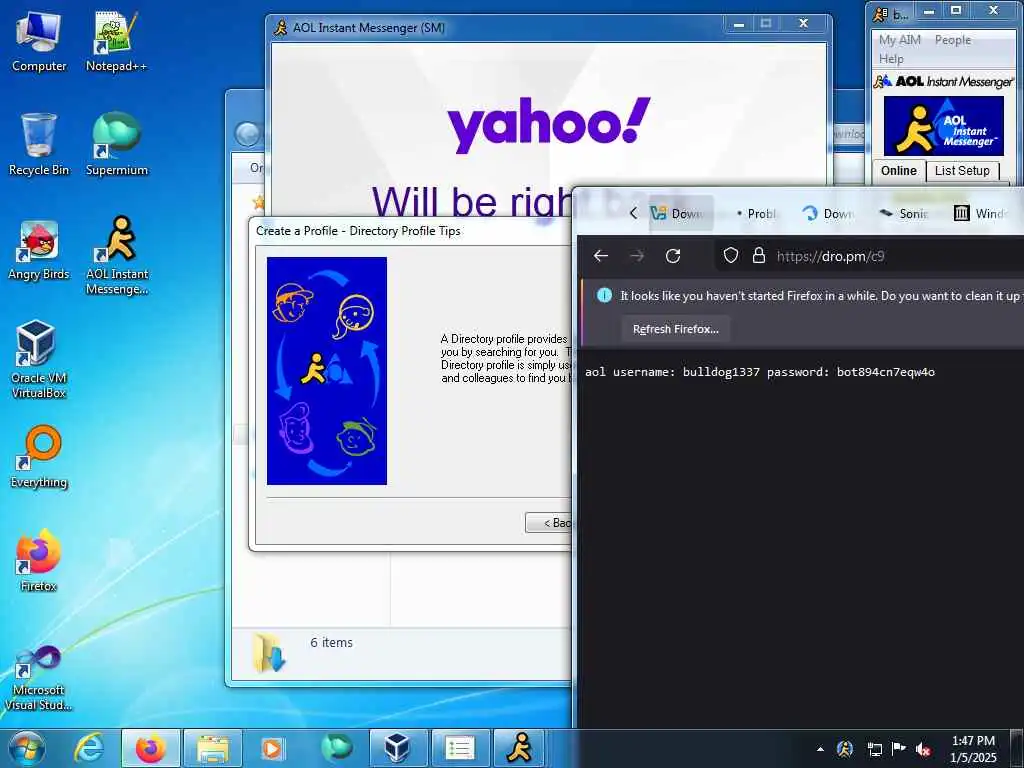Click the Supermium taskbar icon
Image resolution: width=1024 pixels, height=768 pixels.
[336, 748]
